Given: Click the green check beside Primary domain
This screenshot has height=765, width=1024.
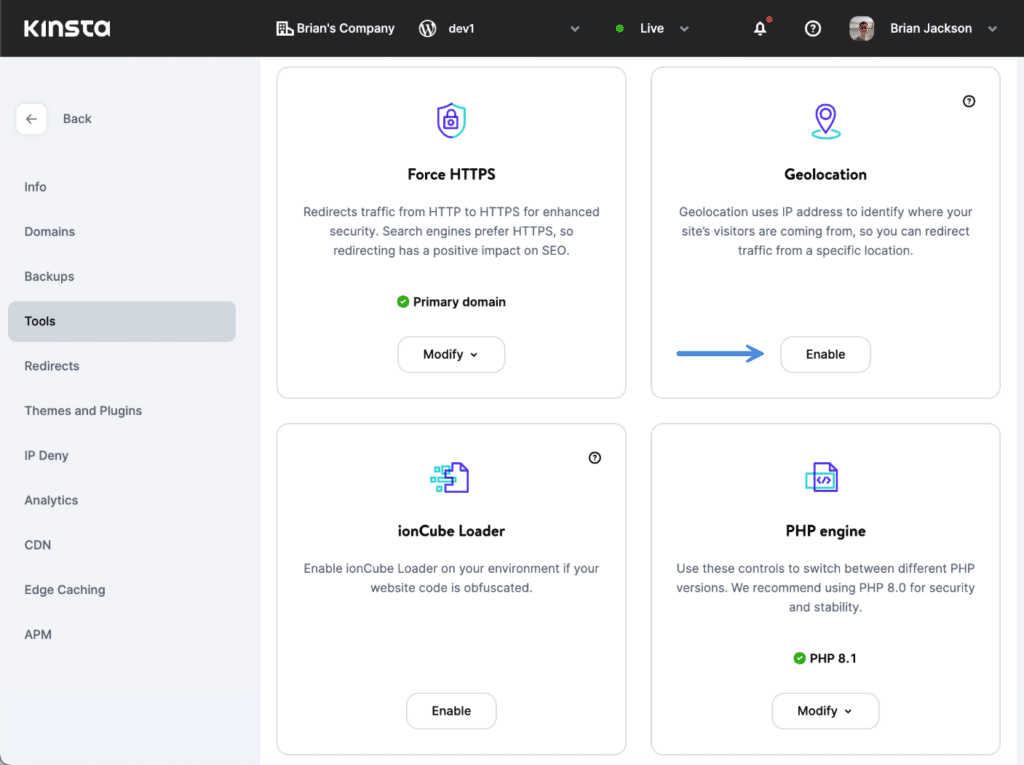Looking at the screenshot, I should click(403, 302).
